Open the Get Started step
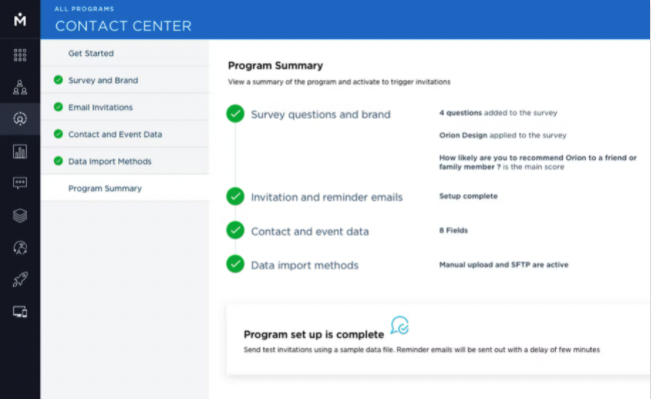Screen dimensions: 651x400 pos(91,53)
